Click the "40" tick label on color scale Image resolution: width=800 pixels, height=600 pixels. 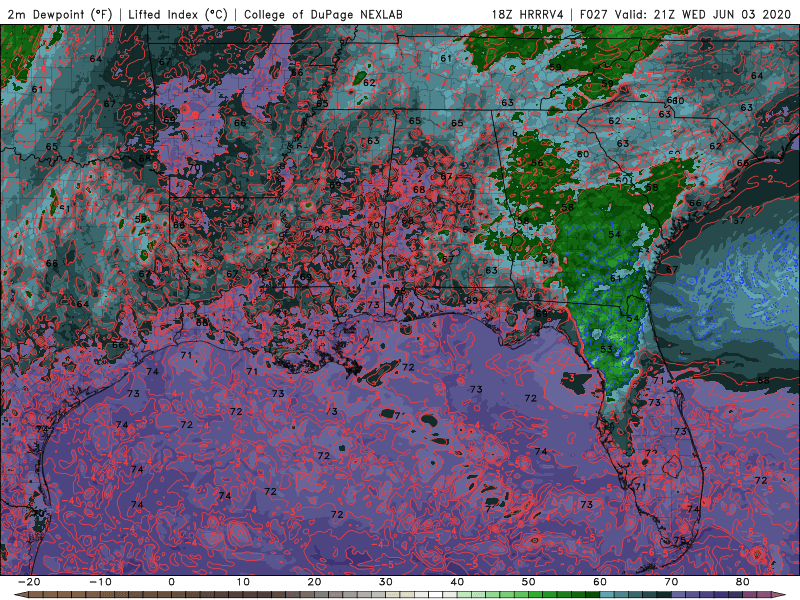457,582
